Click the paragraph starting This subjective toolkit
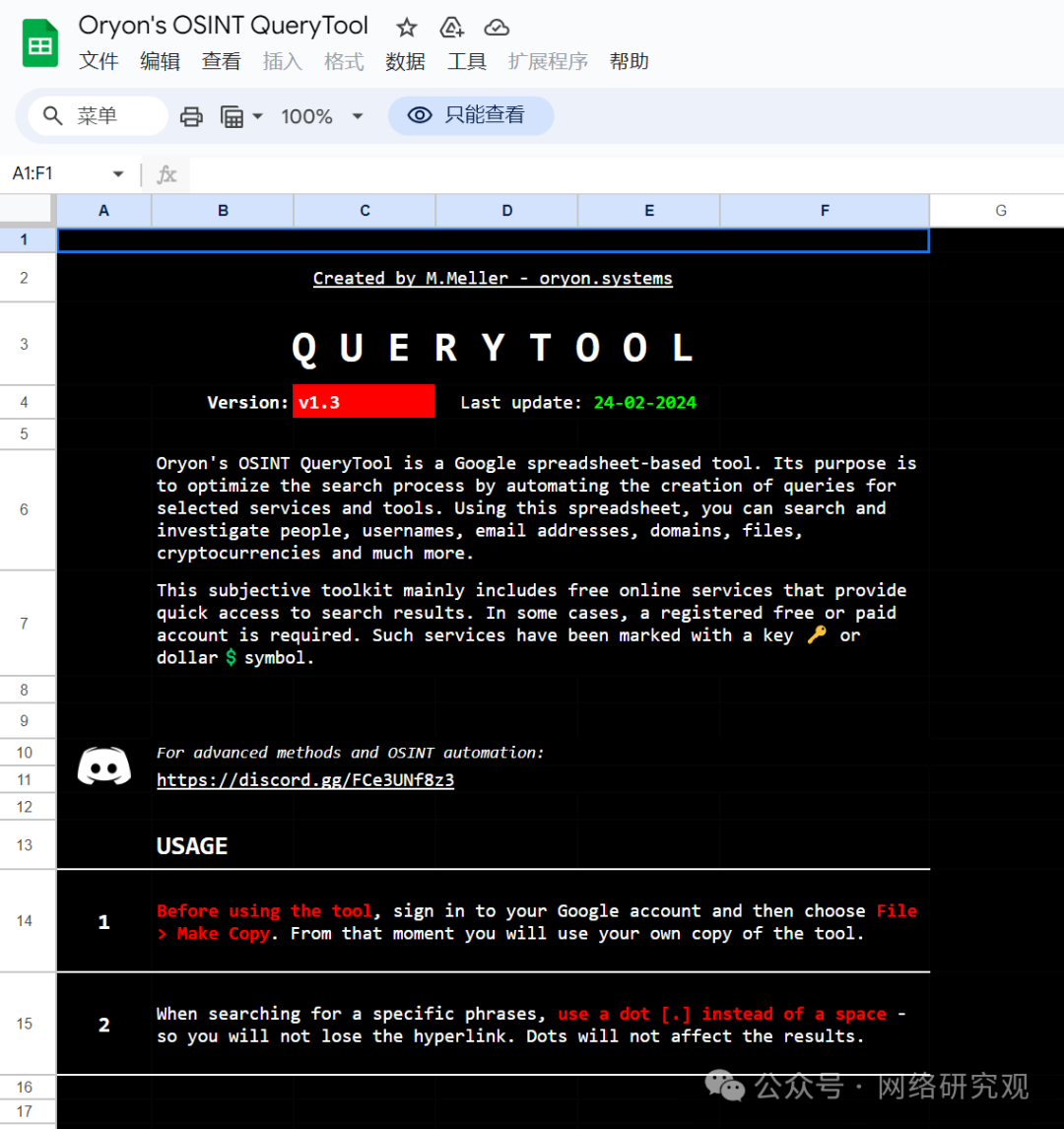This screenshot has height=1129, width=1064. click(x=532, y=624)
